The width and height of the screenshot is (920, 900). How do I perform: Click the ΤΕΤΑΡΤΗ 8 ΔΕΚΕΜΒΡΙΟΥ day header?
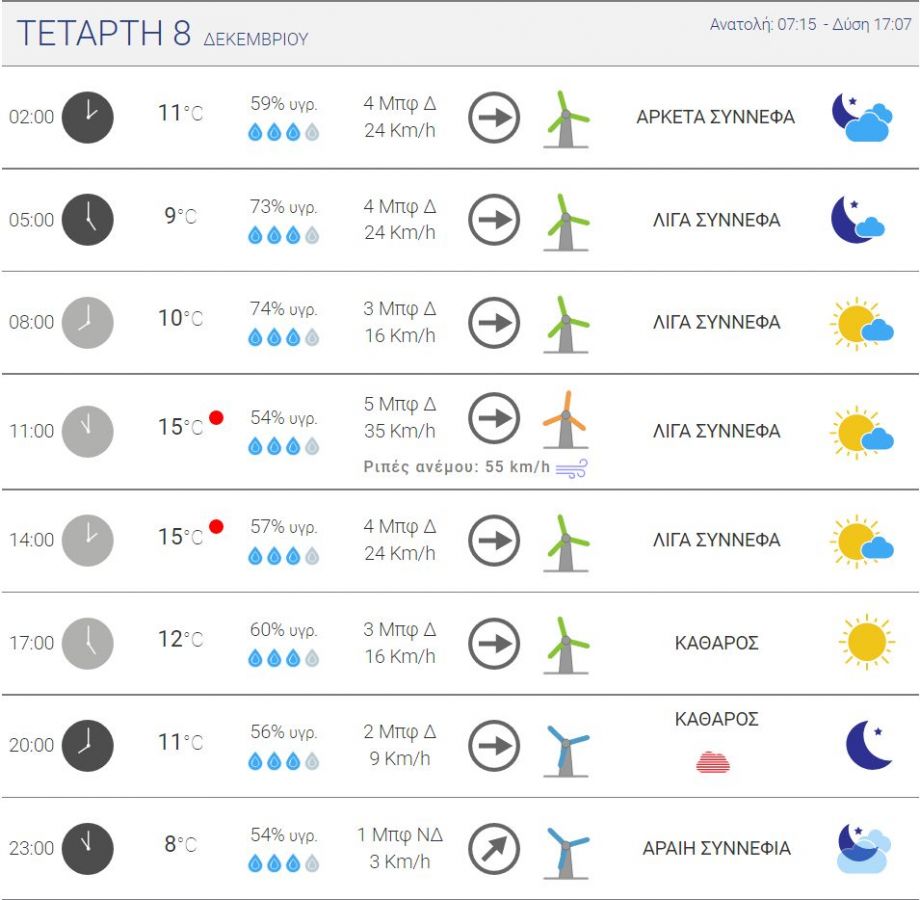(x=163, y=35)
